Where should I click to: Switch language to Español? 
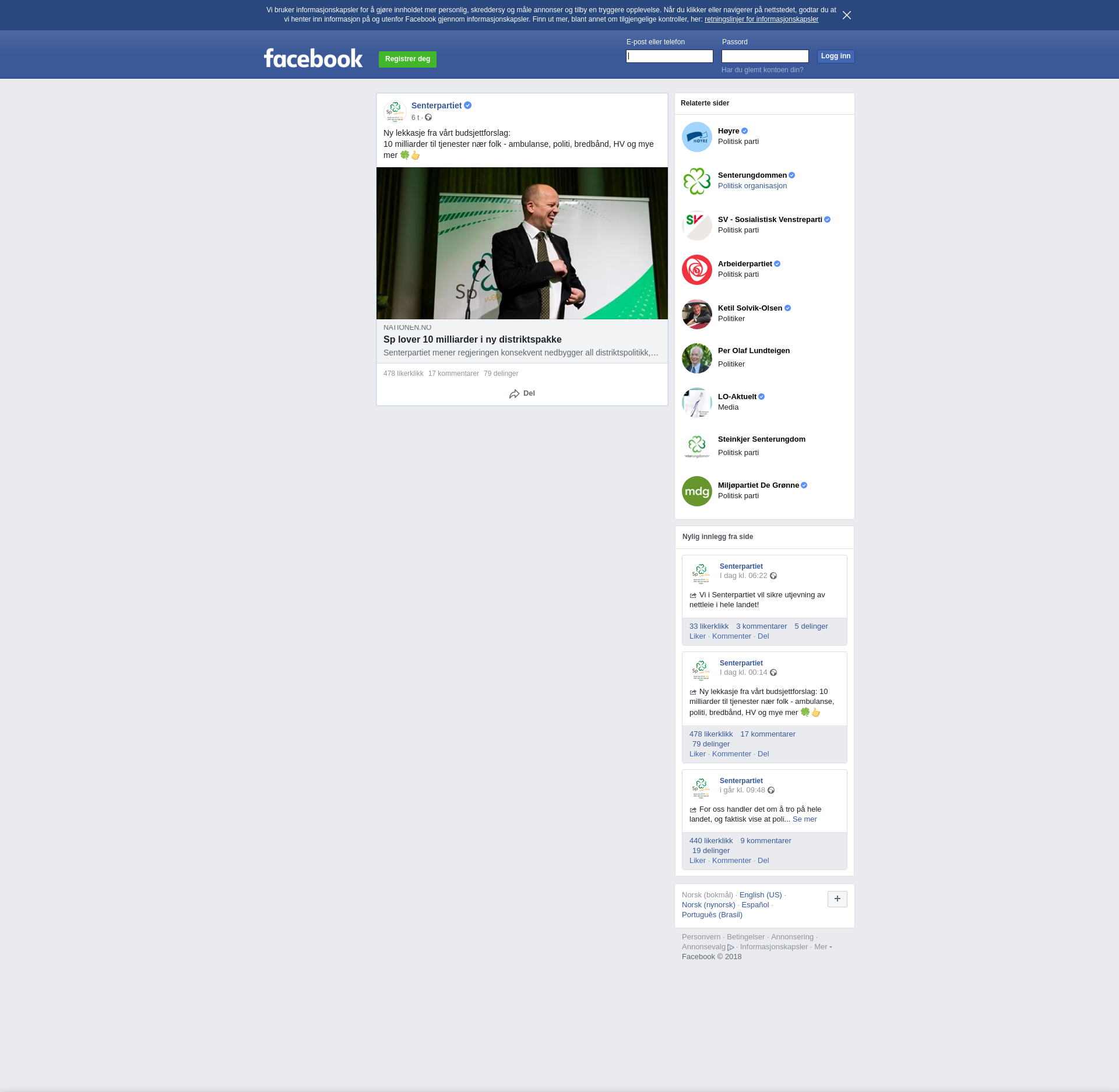[755, 905]
